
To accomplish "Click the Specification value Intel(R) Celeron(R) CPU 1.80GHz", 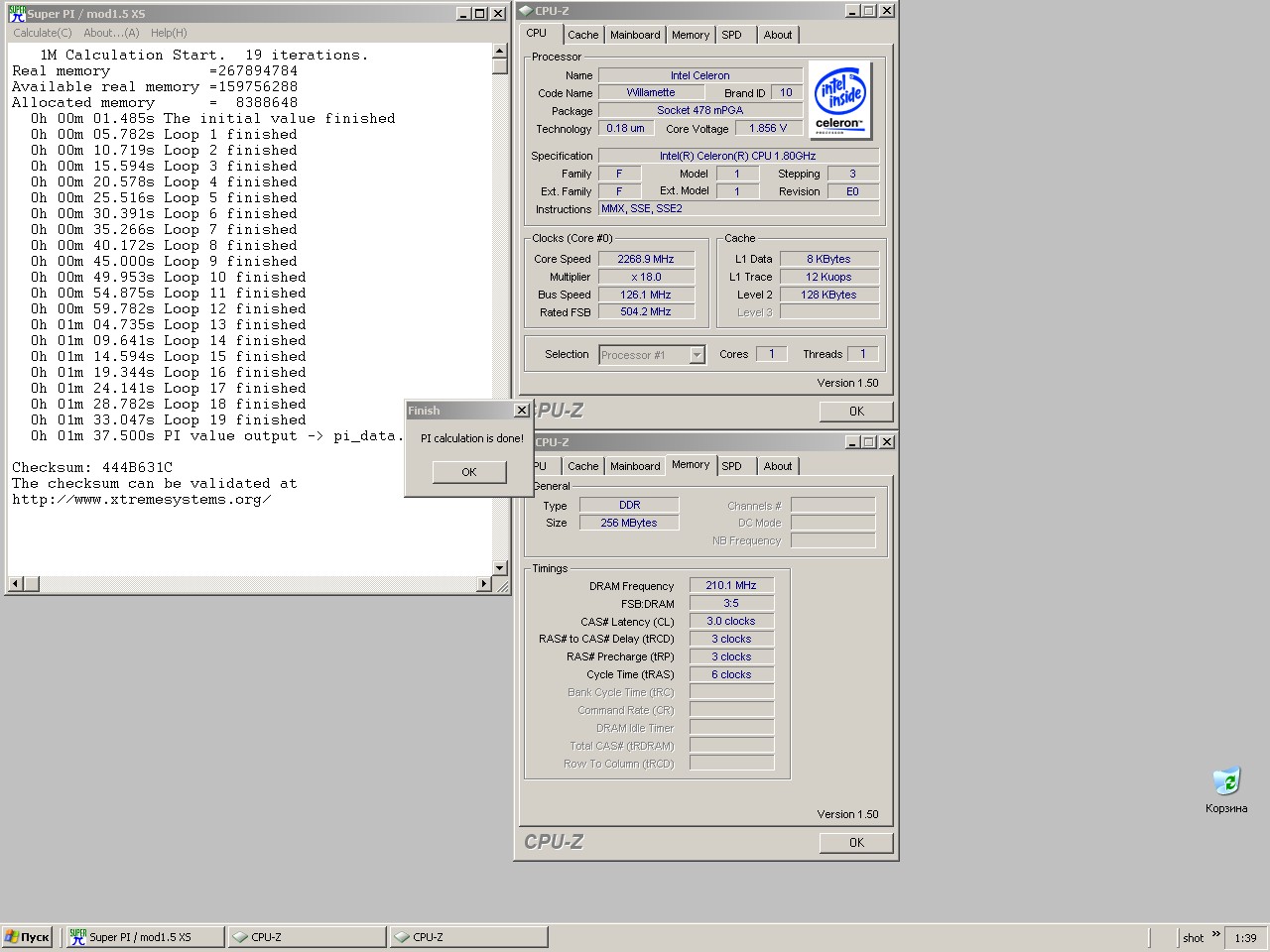I will pos(739,156).
